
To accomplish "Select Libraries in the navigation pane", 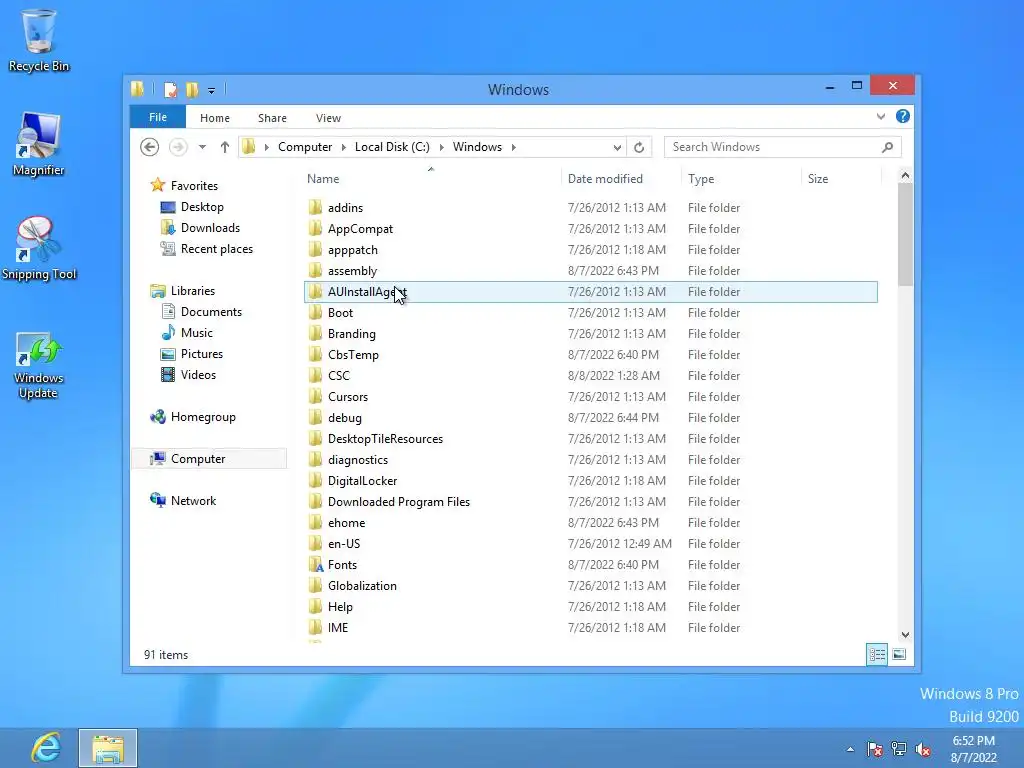I will (x=192, y=291).
